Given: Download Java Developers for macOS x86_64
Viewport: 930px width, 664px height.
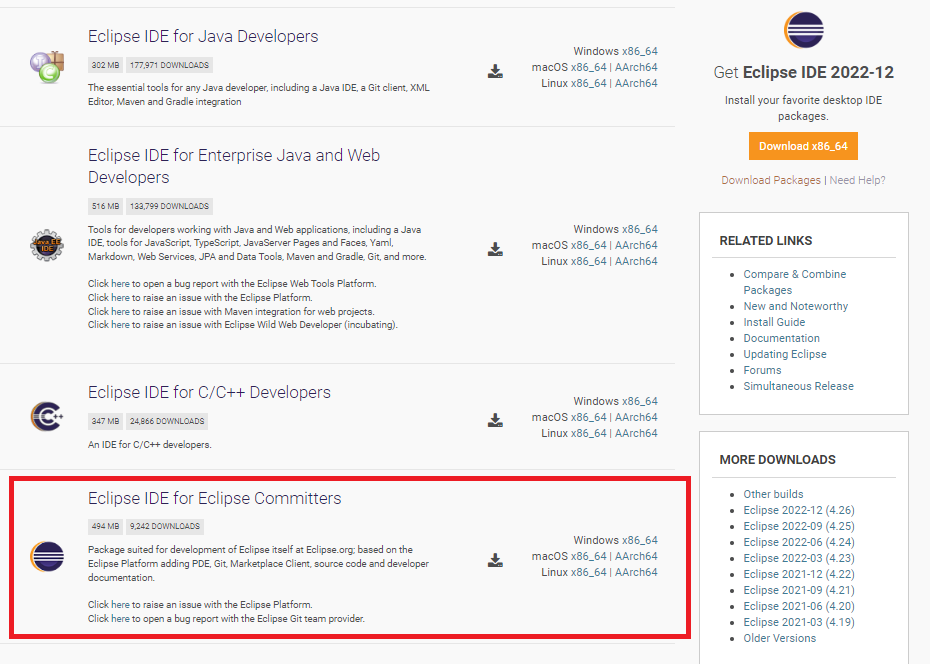Looking at the screenshot, I should (588, 67).
